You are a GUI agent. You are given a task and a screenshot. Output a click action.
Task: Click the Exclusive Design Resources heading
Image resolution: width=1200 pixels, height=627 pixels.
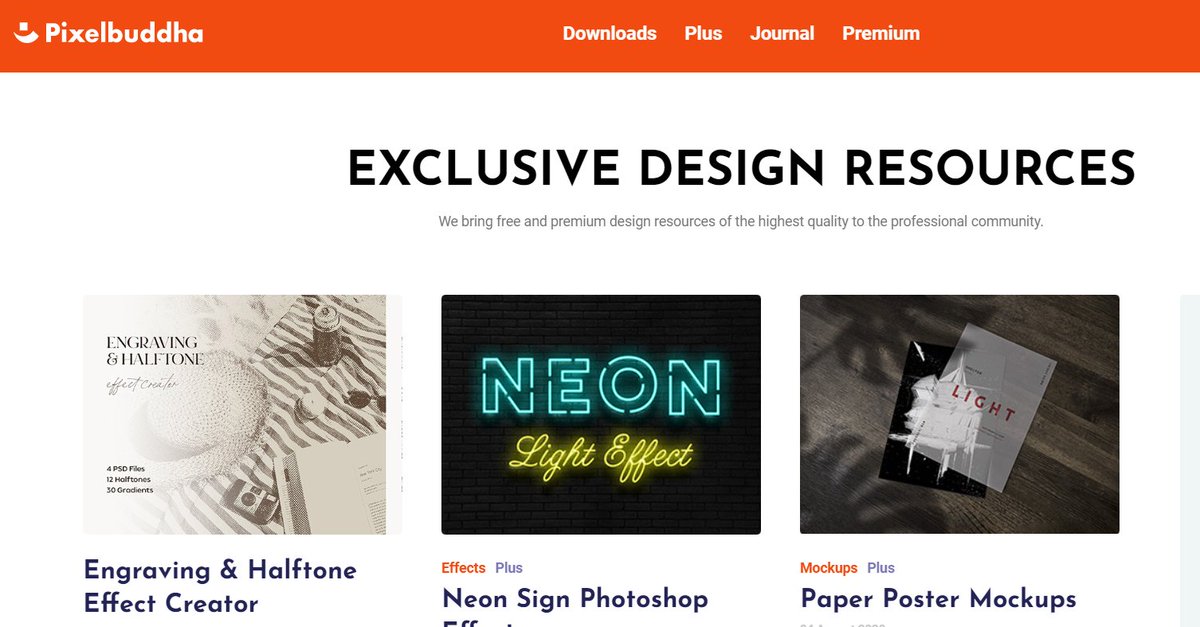click(741, 168)
